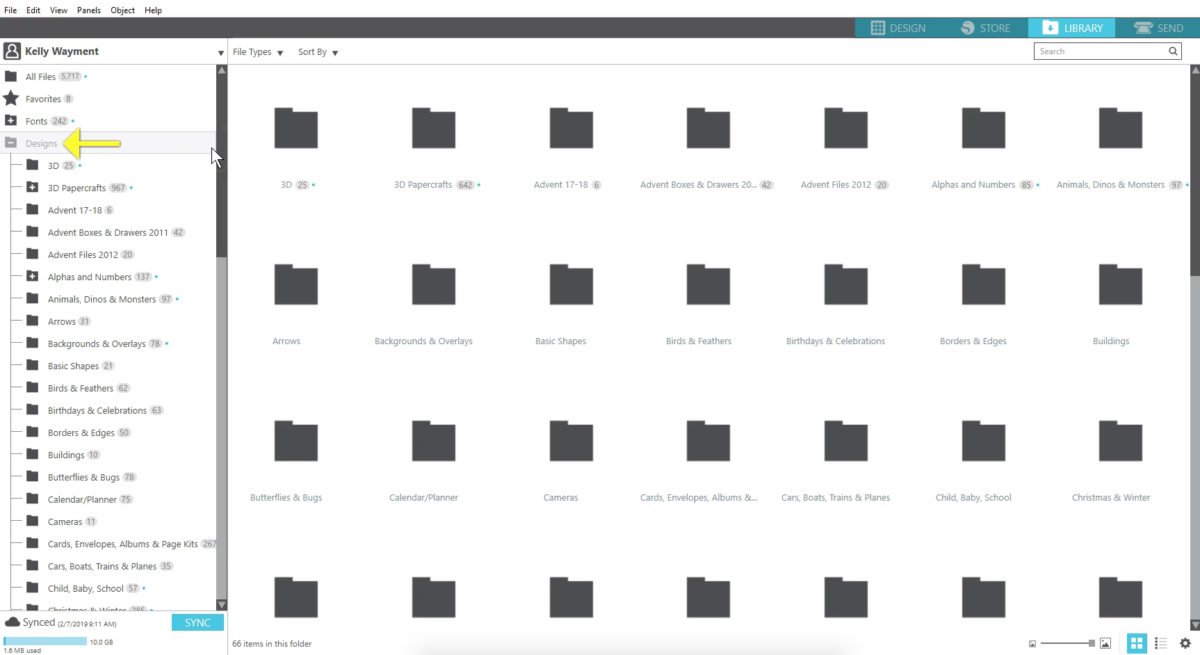Open Birthdays & Celebrations folder in grid
1200x655 pixels.
coord(846,283)
